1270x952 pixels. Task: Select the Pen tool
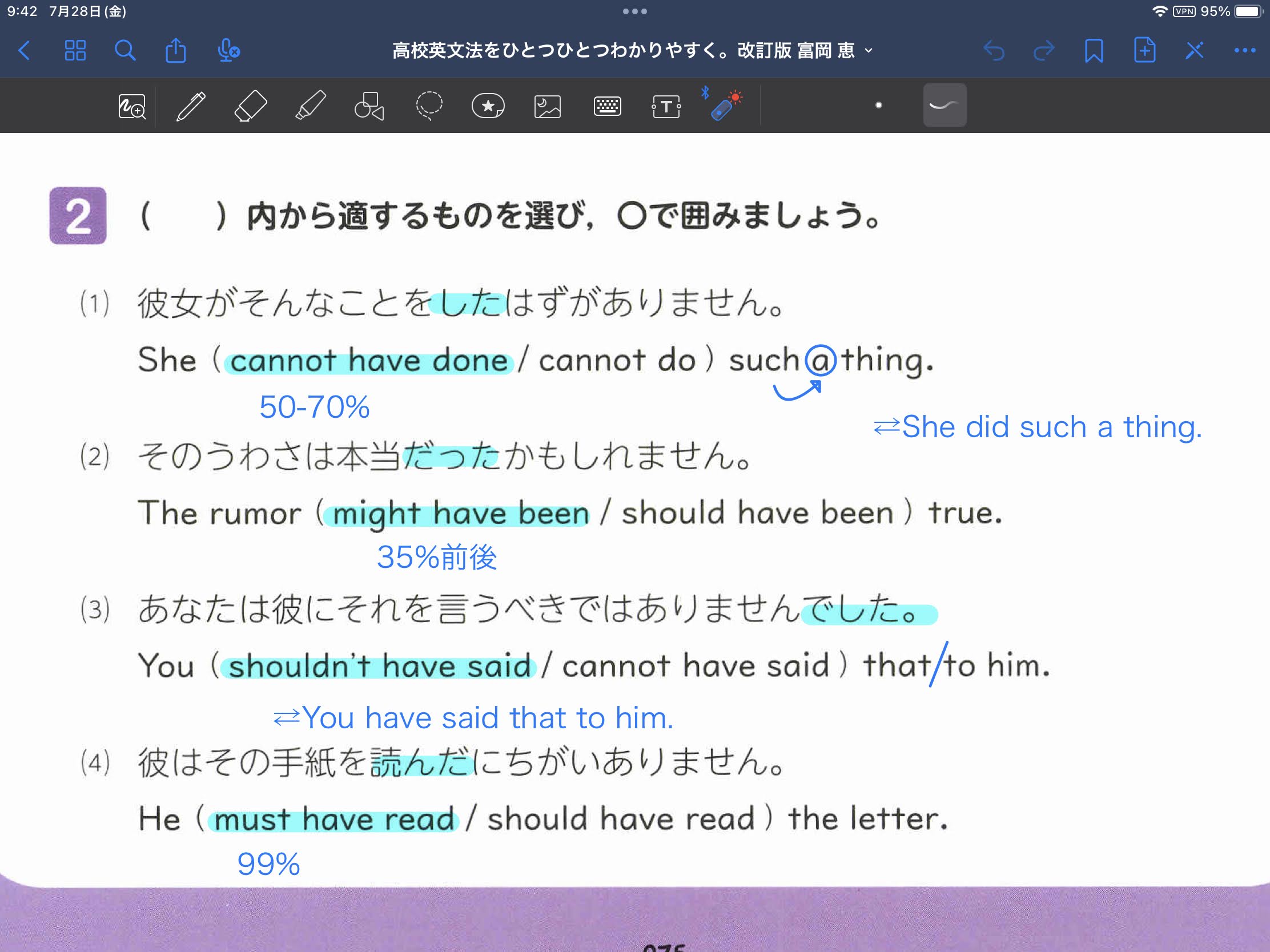click(192, 106)
